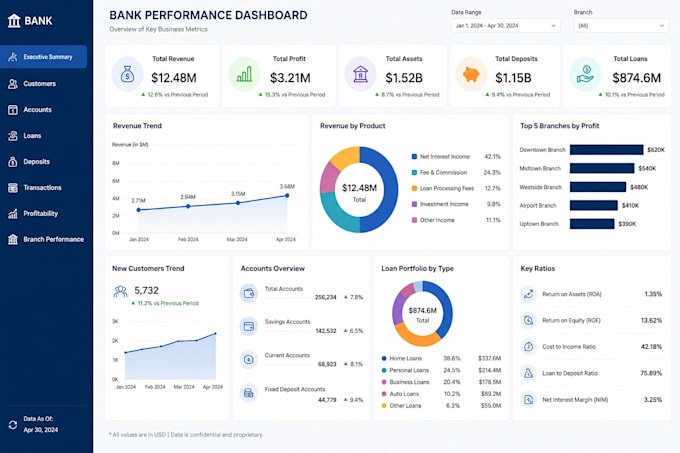Click the 256,234 total accounts figure
680x453 pixels.
pos(326,297)
